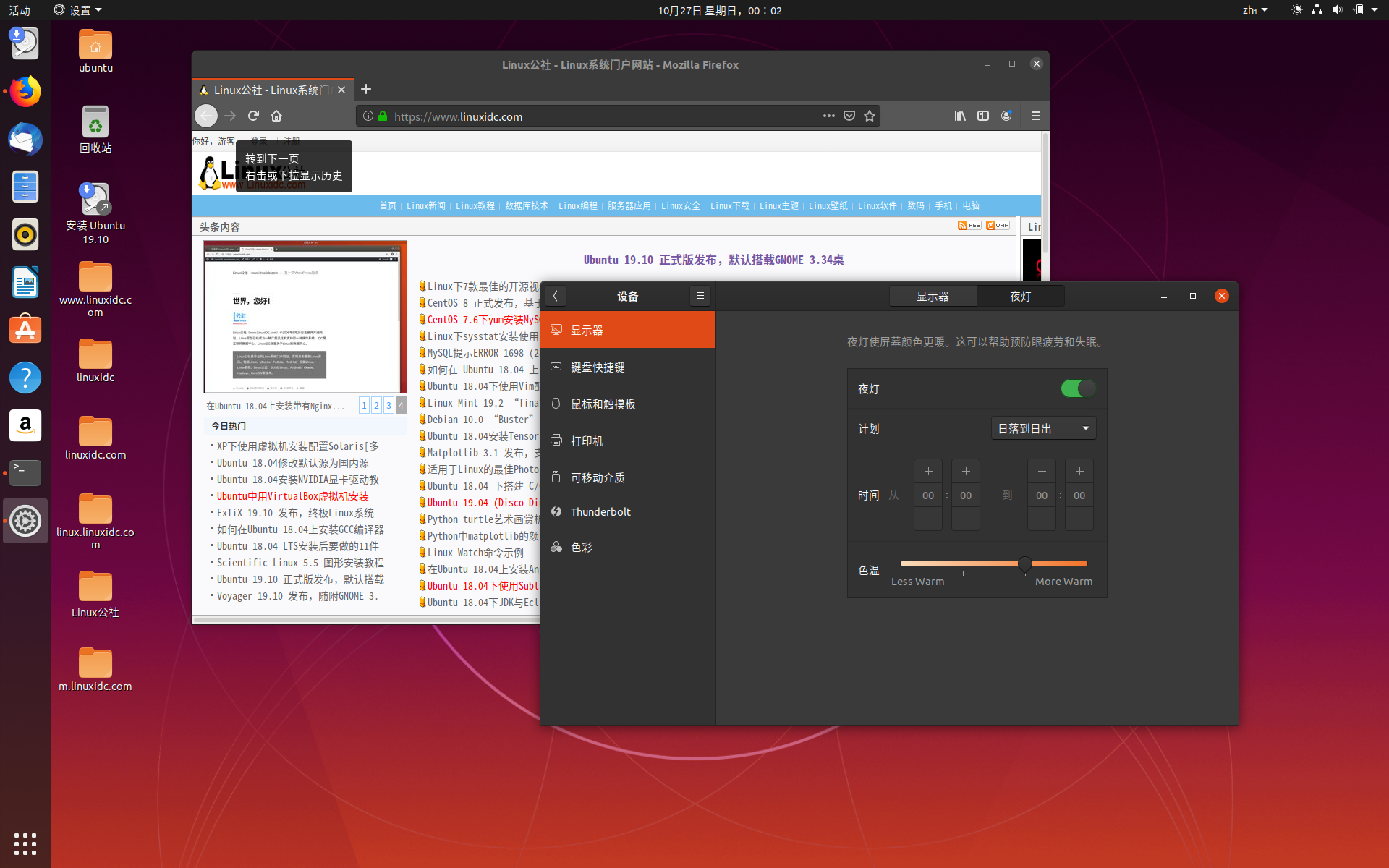Open Rhythmbox from the dock
Viewport: 1389px width, 868px height.
point(25,234)
